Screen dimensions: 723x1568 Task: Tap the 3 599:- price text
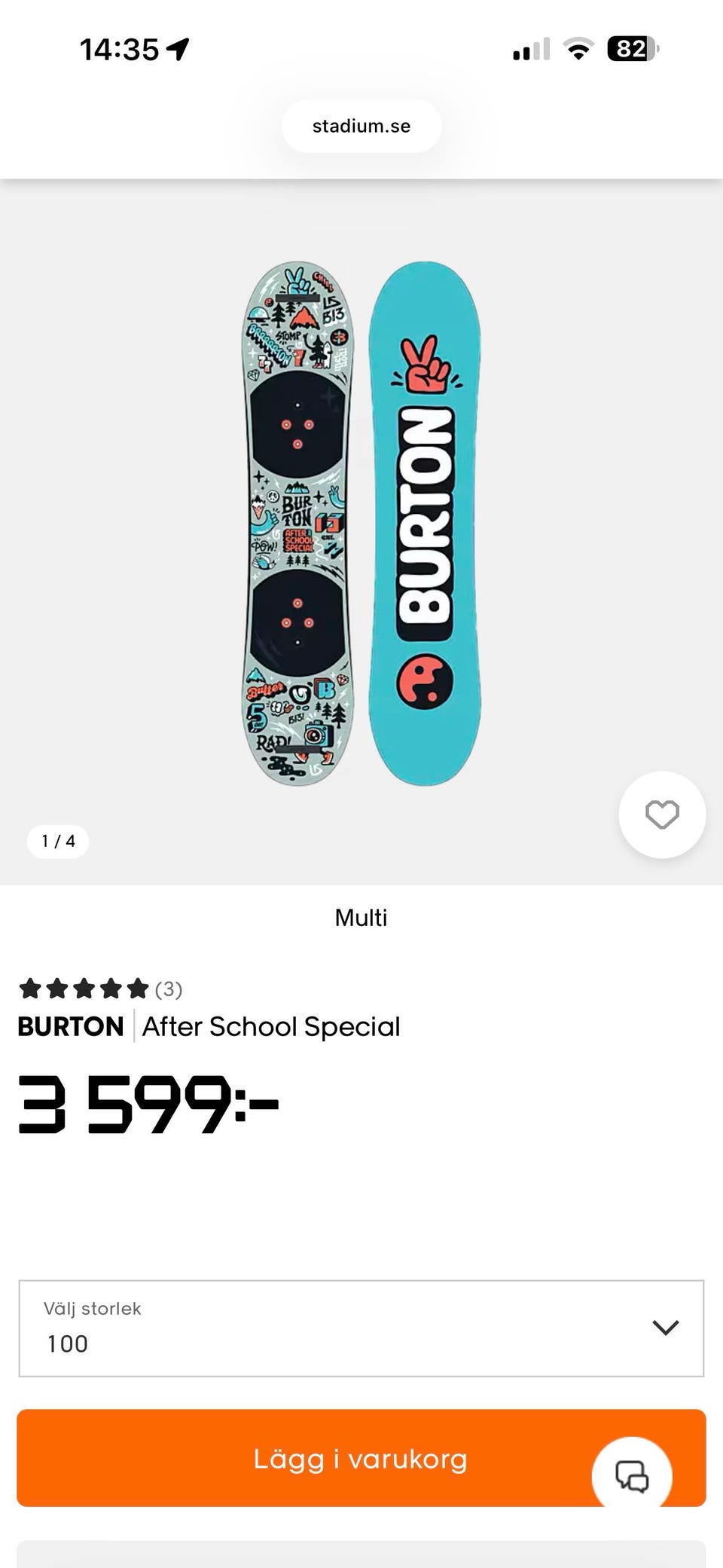click(x=148, y=1105)
